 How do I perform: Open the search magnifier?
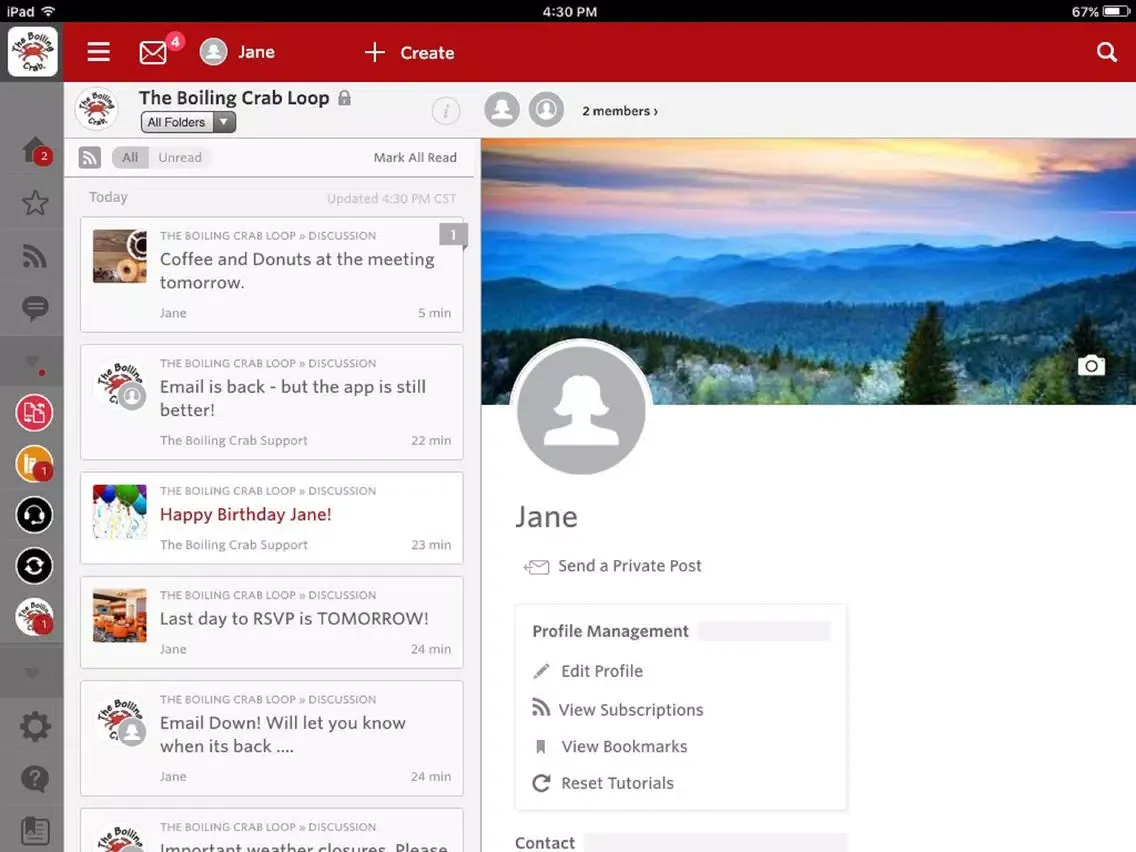[1106, 52]
